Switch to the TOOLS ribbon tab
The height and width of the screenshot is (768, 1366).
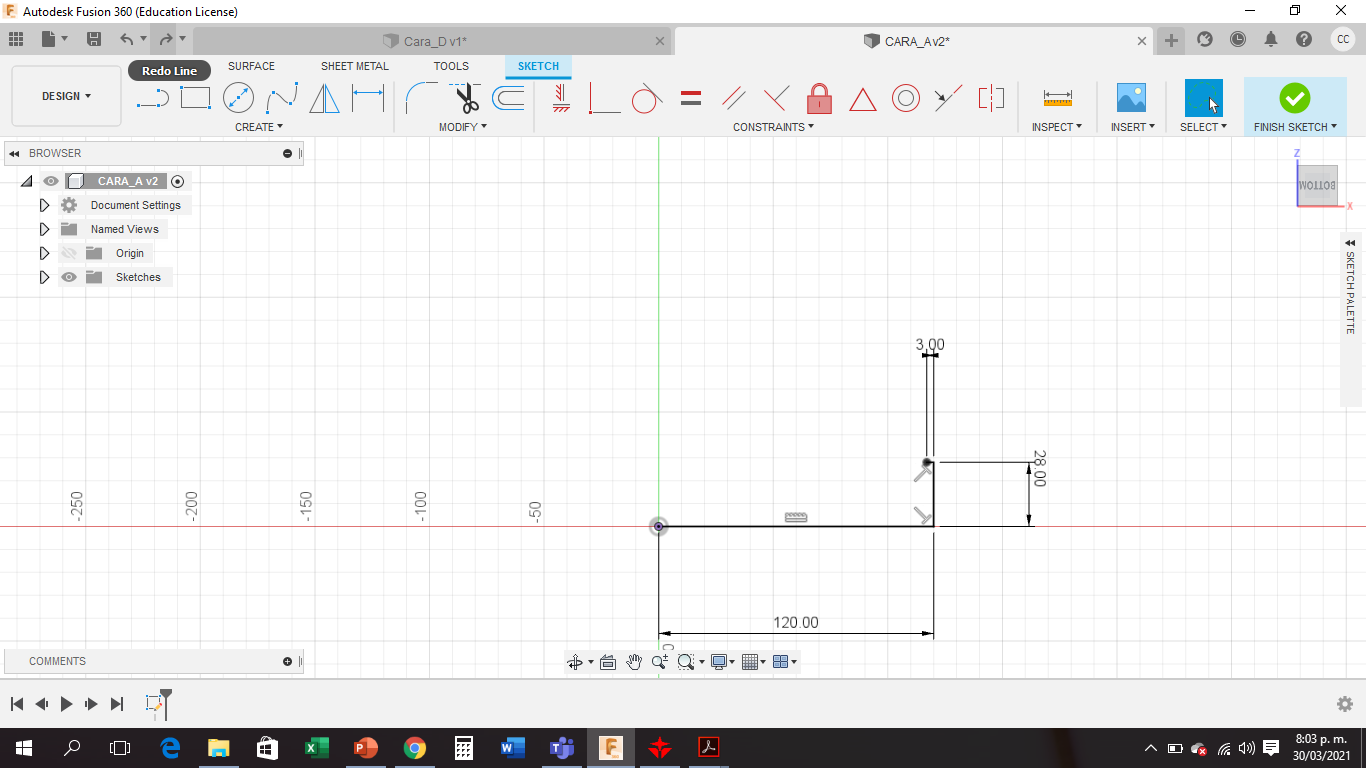[x=451, y=66]
